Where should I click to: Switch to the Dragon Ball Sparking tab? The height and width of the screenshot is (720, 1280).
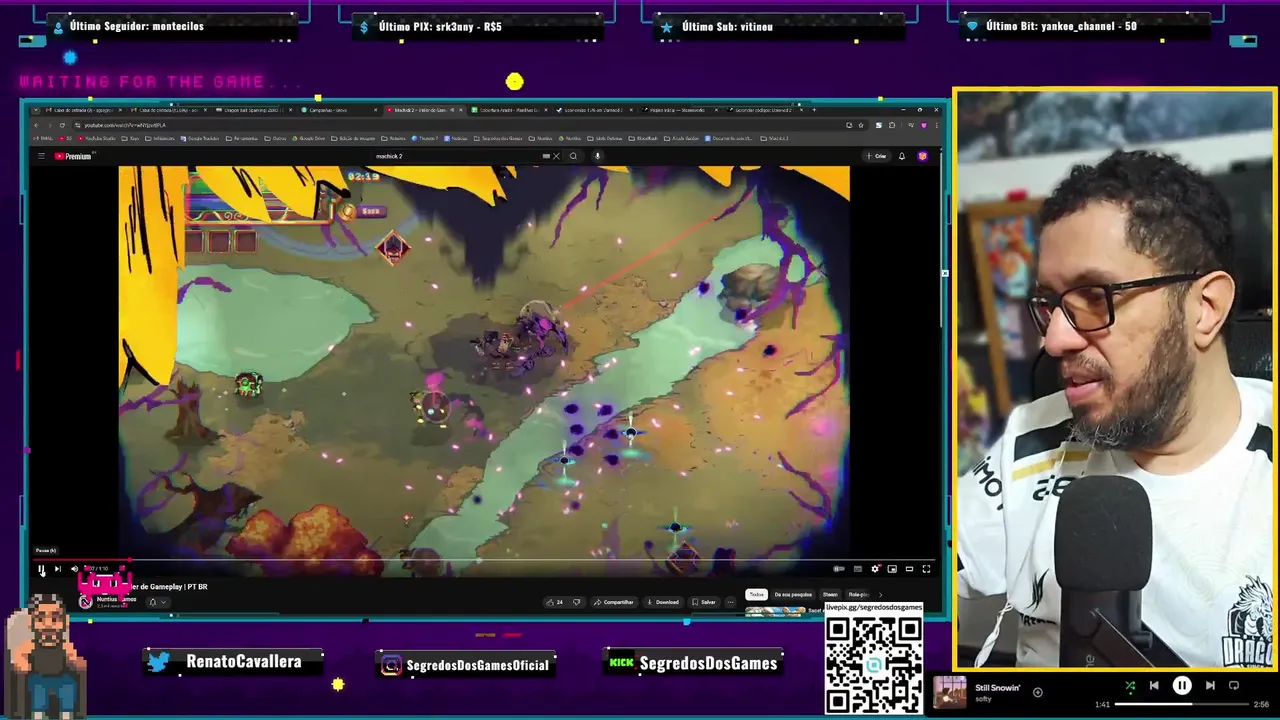click(x=253, y=110)
